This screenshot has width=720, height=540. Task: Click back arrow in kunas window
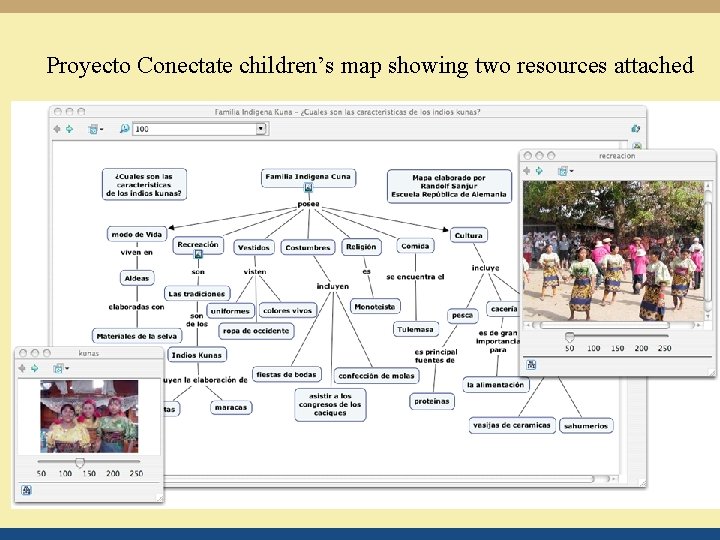(x=22, y=368)
